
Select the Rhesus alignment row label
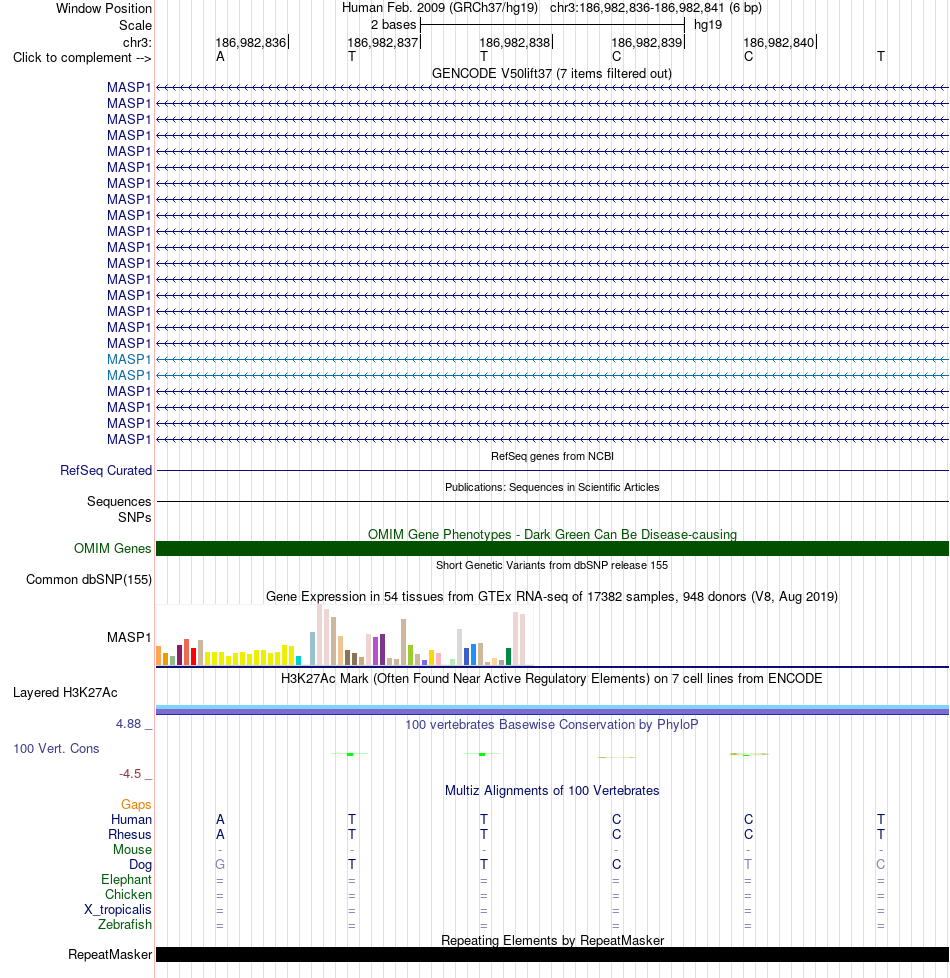click(130, 835)
